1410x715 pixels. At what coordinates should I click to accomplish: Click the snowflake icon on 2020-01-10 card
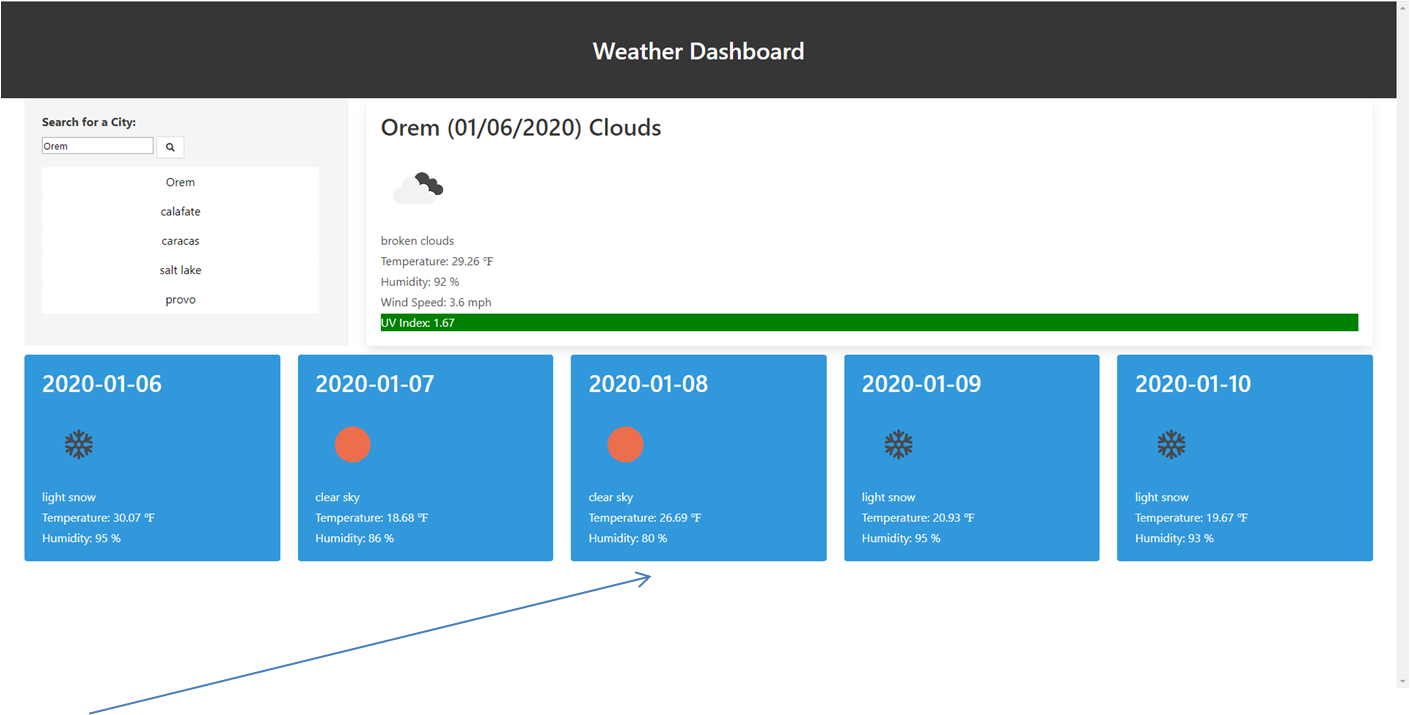pyautogui.click(x=1171, y=445)
